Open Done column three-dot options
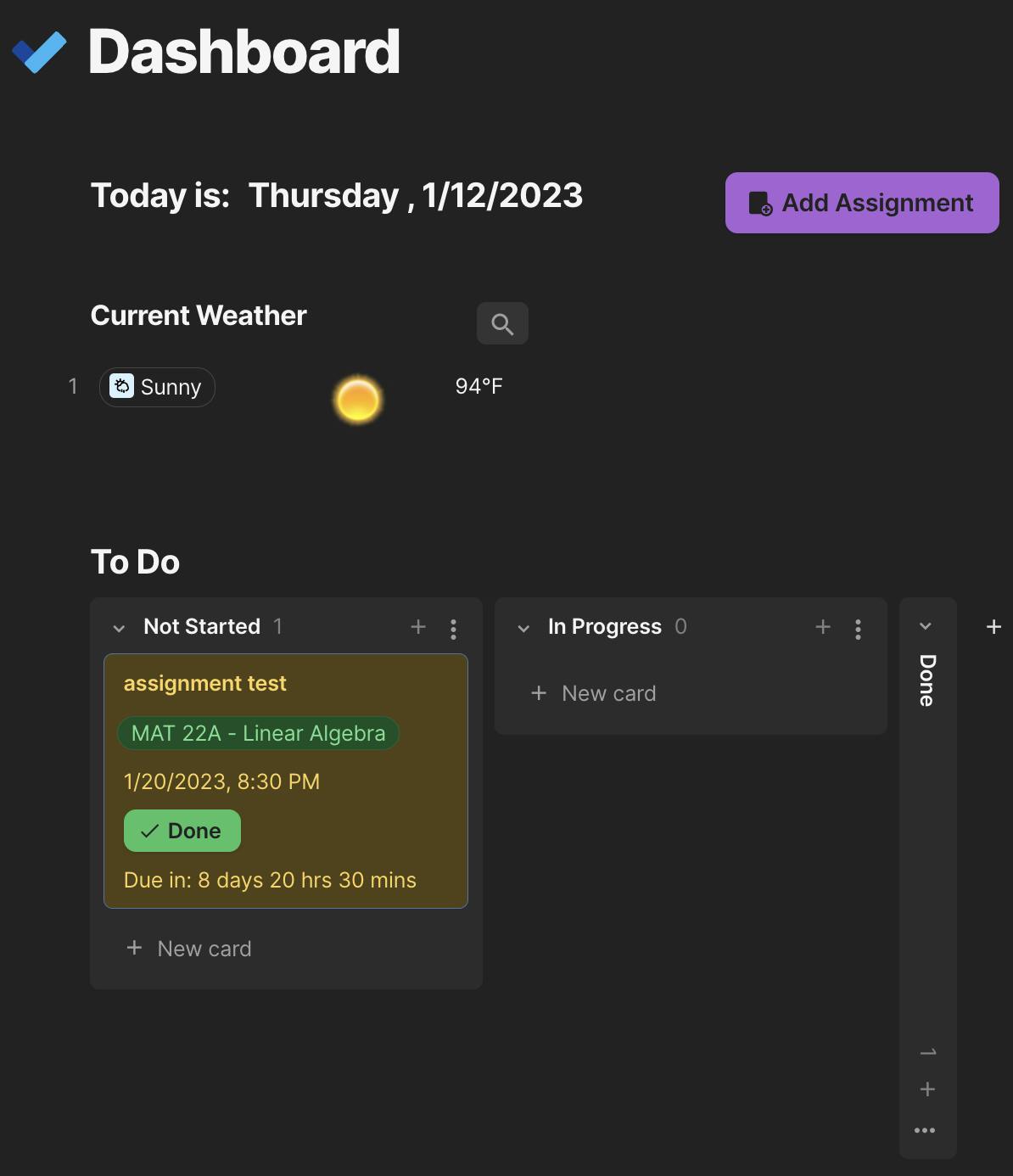Screen dimensions: 1013x1176 925,1130
